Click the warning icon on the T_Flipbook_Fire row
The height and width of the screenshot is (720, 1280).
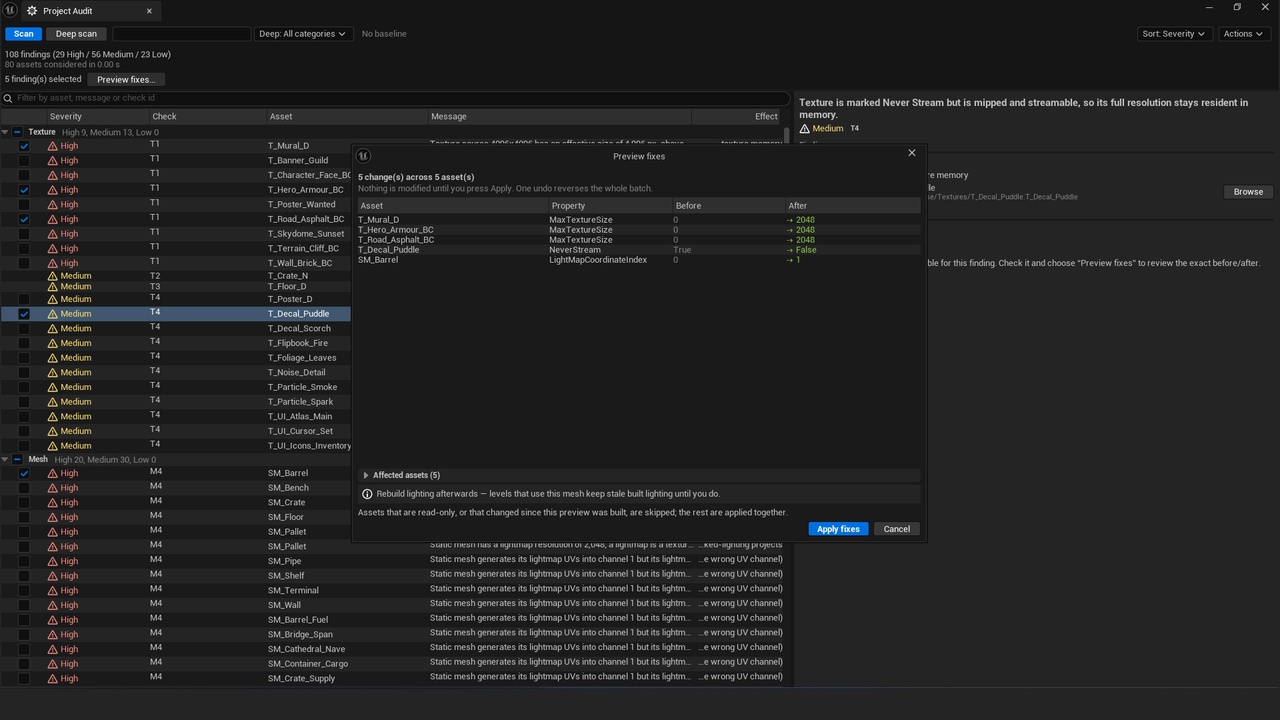click(x=53, y=343)
